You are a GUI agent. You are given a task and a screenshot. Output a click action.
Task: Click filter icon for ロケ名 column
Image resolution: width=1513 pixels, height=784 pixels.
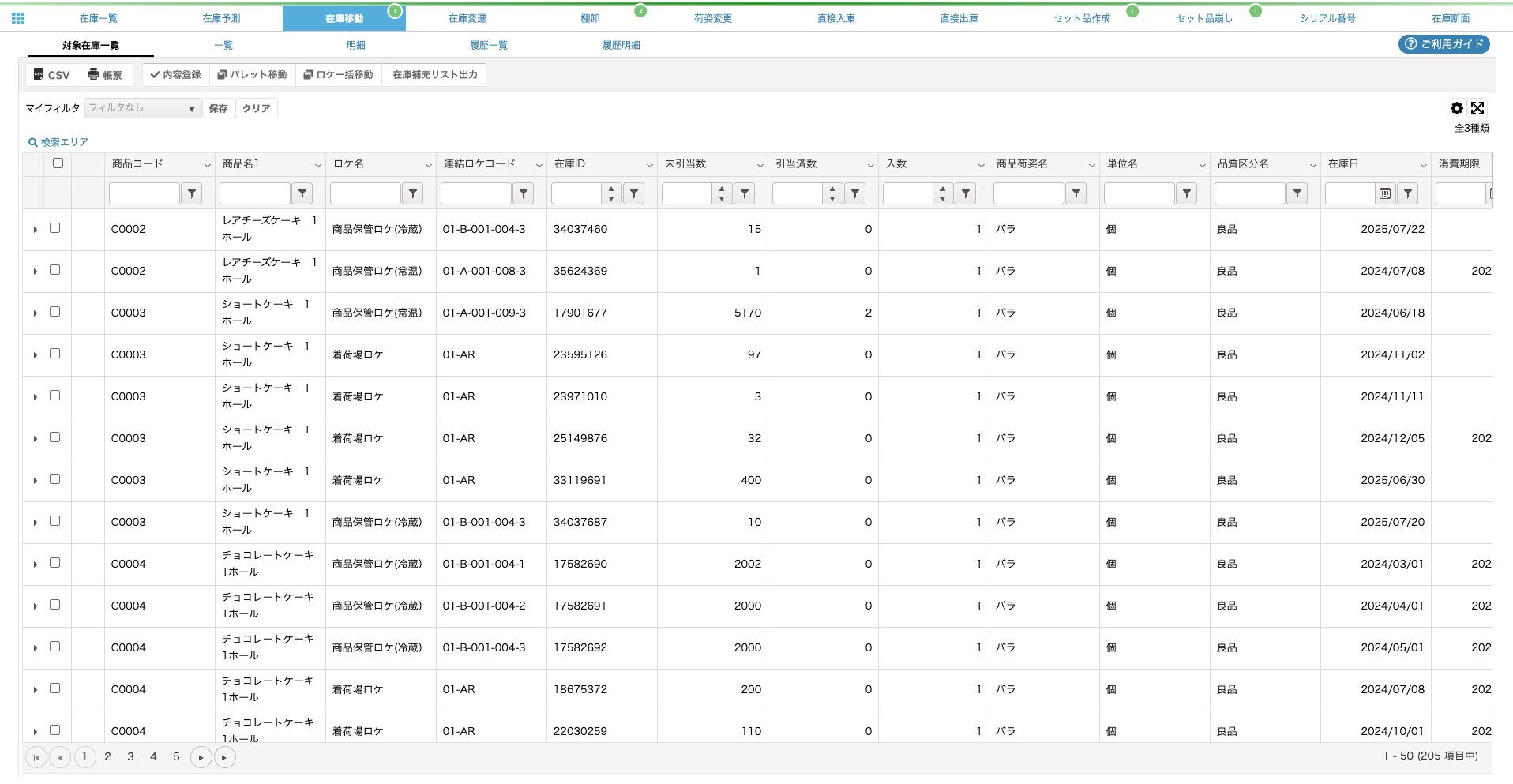pyautogui.click(x=413, y=193)
